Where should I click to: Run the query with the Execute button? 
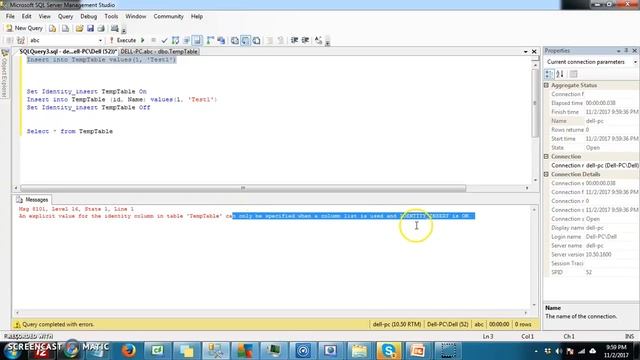pyautogui.click(x=122, y=40)
